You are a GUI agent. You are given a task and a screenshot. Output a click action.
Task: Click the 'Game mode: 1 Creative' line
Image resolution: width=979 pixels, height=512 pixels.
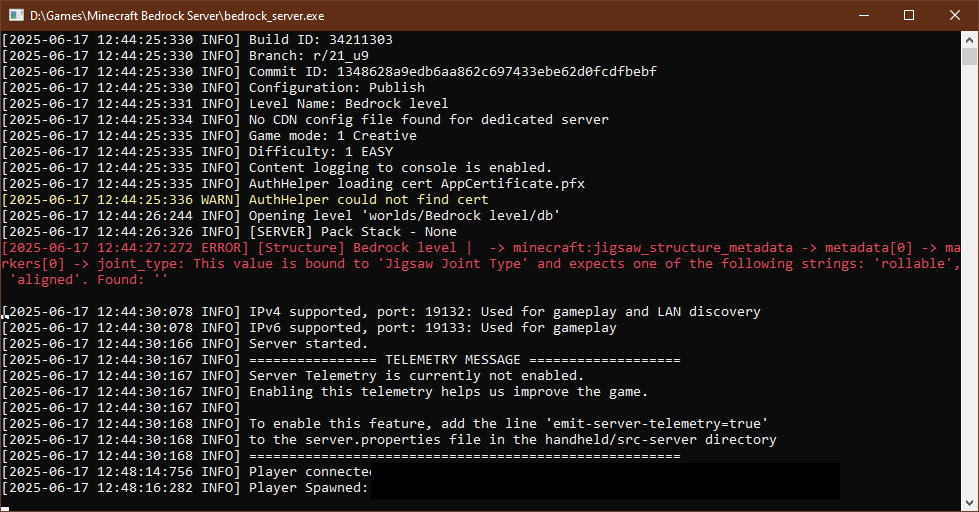click(x=332, y=136)
